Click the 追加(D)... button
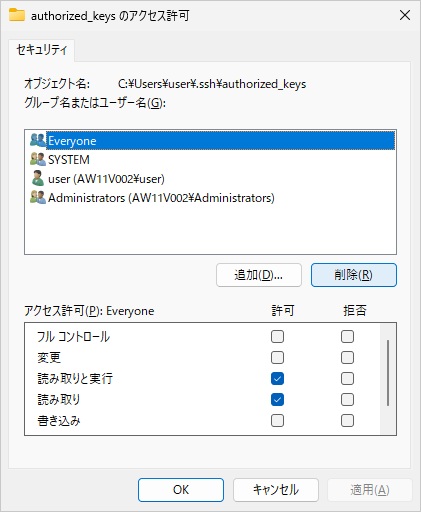Image resolution: width=421 pixels, height=512 pixels. pyautogui.click(x=259, y=275)
